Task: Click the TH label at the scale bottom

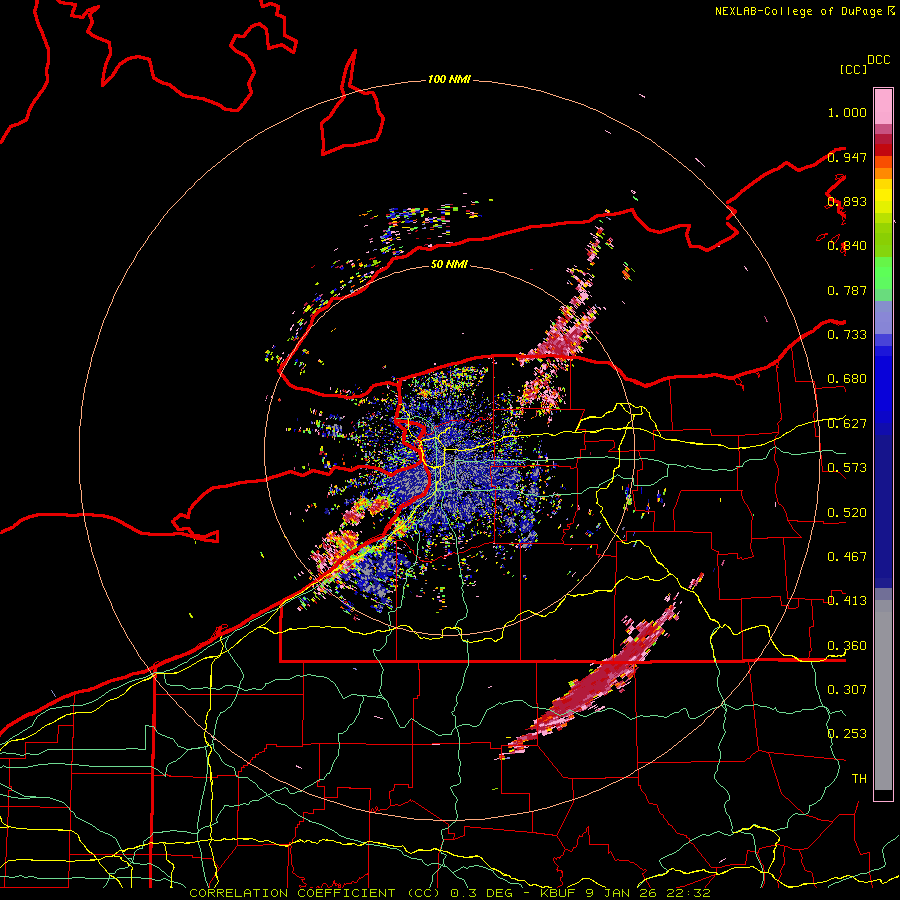Action: point(859,779)
